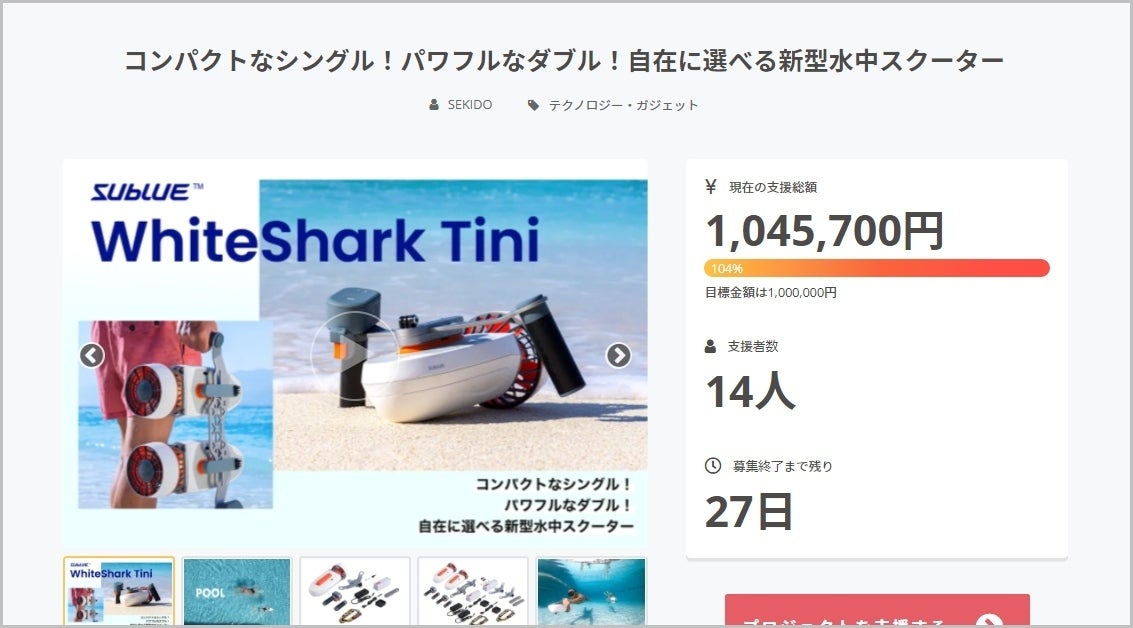Select the underwater diver thumbnail
The width and height of the screenshot is (1133, 628).
click(x=591, y=591)
